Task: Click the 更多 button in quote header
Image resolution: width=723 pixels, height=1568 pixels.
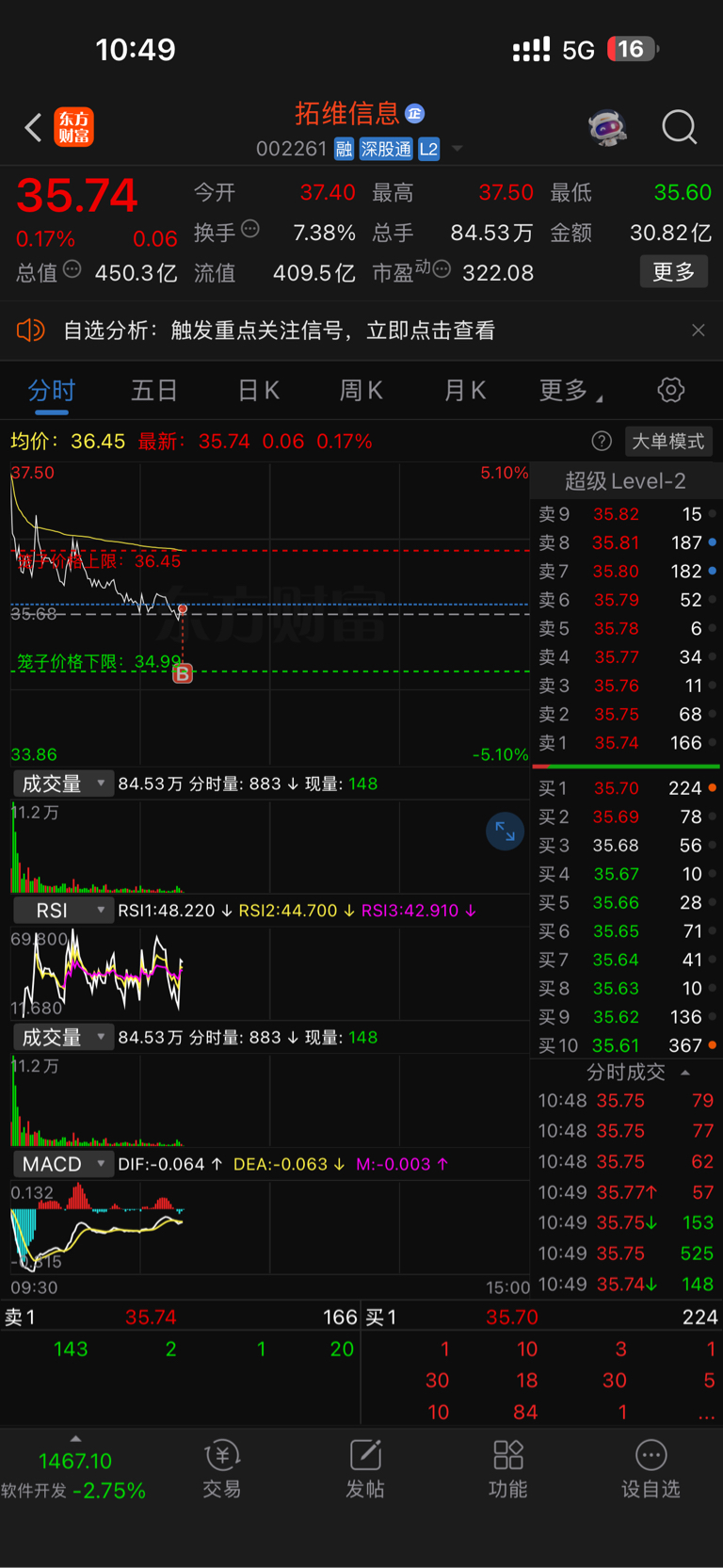Action: (674, 272)
